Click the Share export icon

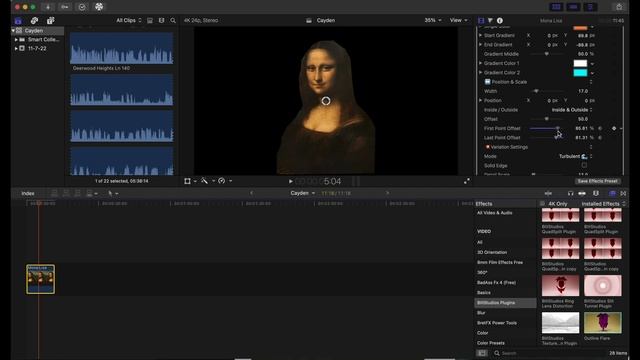tap(619, 7)
